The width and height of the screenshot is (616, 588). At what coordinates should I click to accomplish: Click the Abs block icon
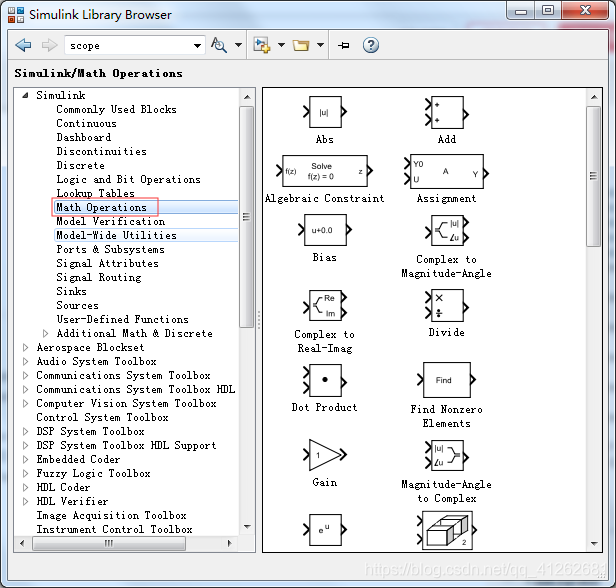325,112
